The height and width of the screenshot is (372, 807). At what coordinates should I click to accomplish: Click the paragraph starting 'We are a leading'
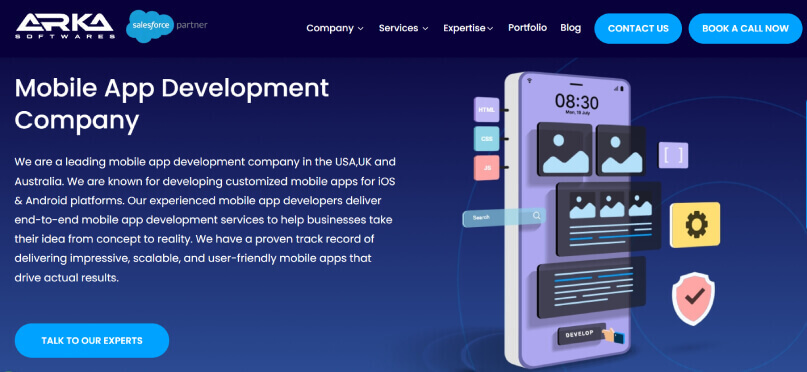(205, 220)
